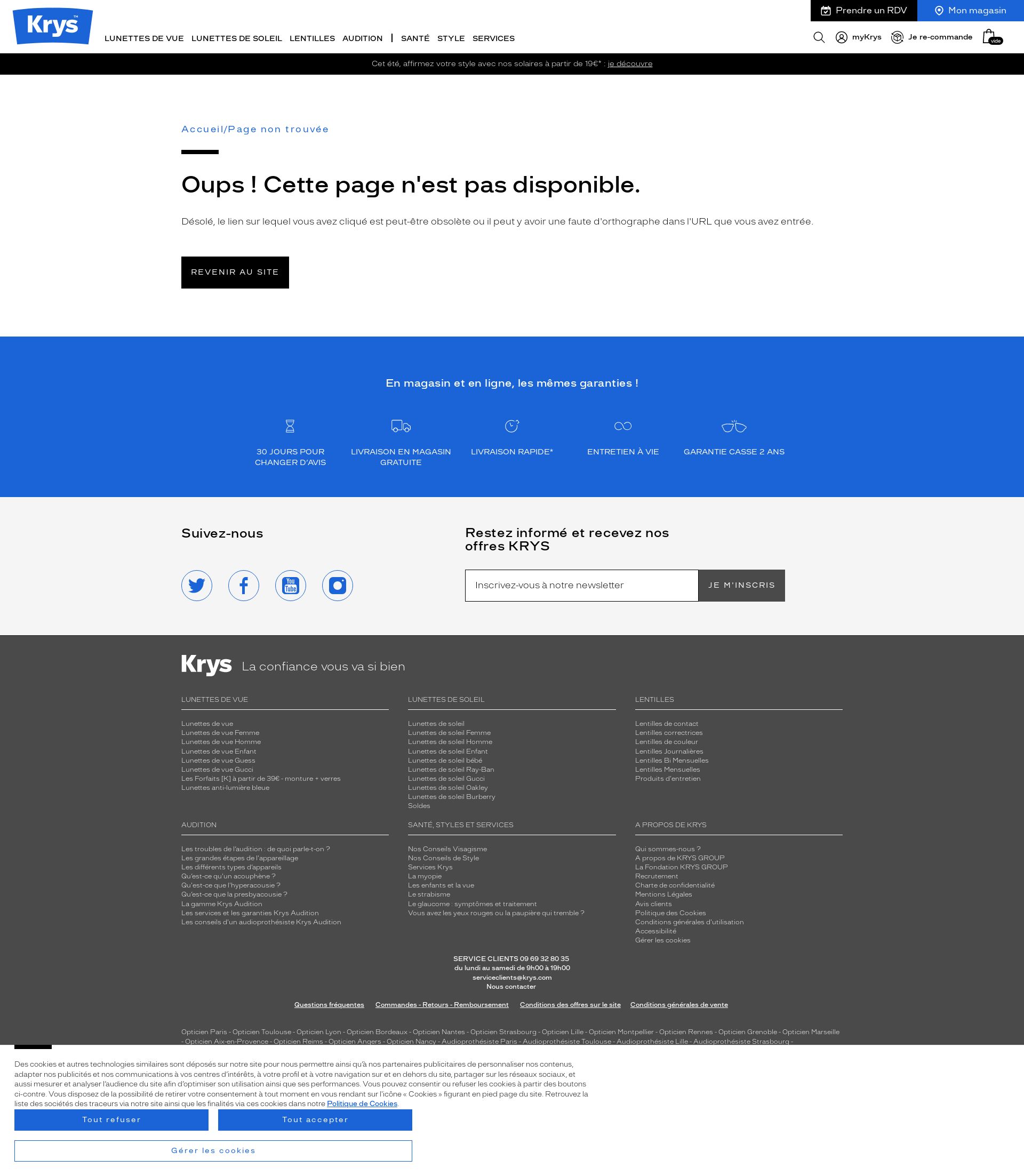Click the broken glasses icon for Garantie casse
1024x1176 pixels.
734,426
